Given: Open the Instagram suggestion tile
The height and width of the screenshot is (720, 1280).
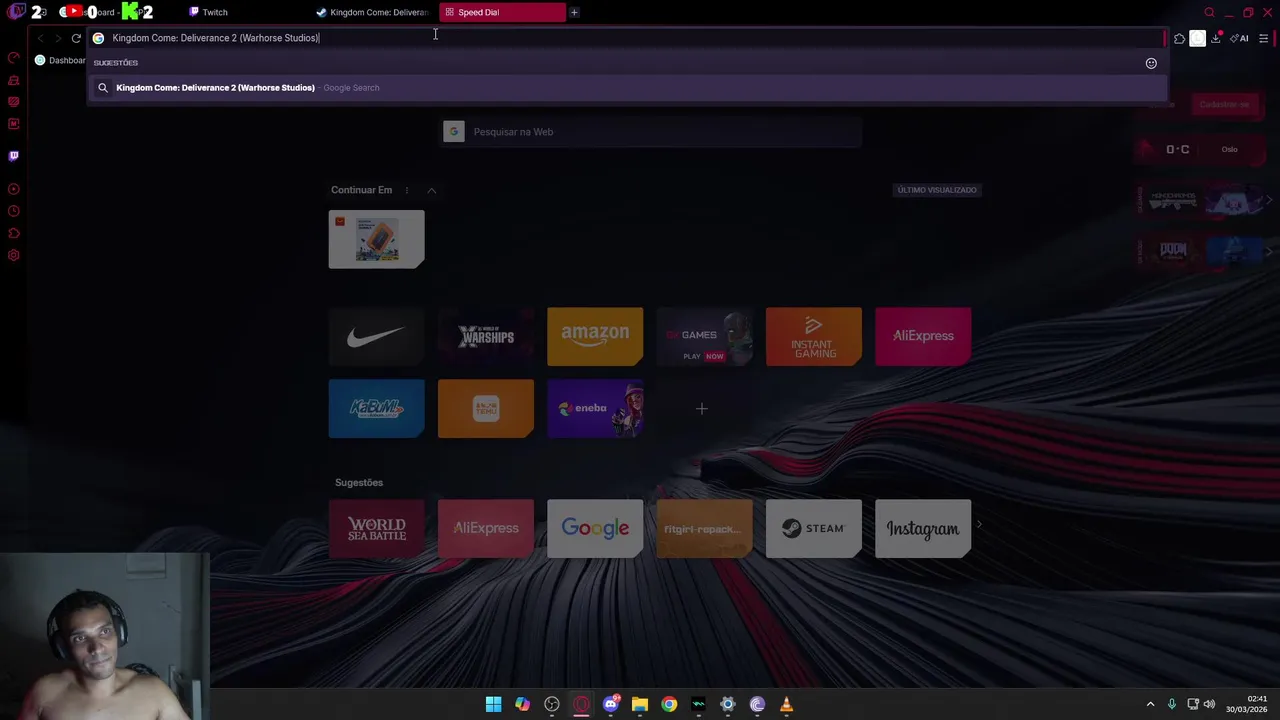Looking at the screenshot, I should [923, 528].
